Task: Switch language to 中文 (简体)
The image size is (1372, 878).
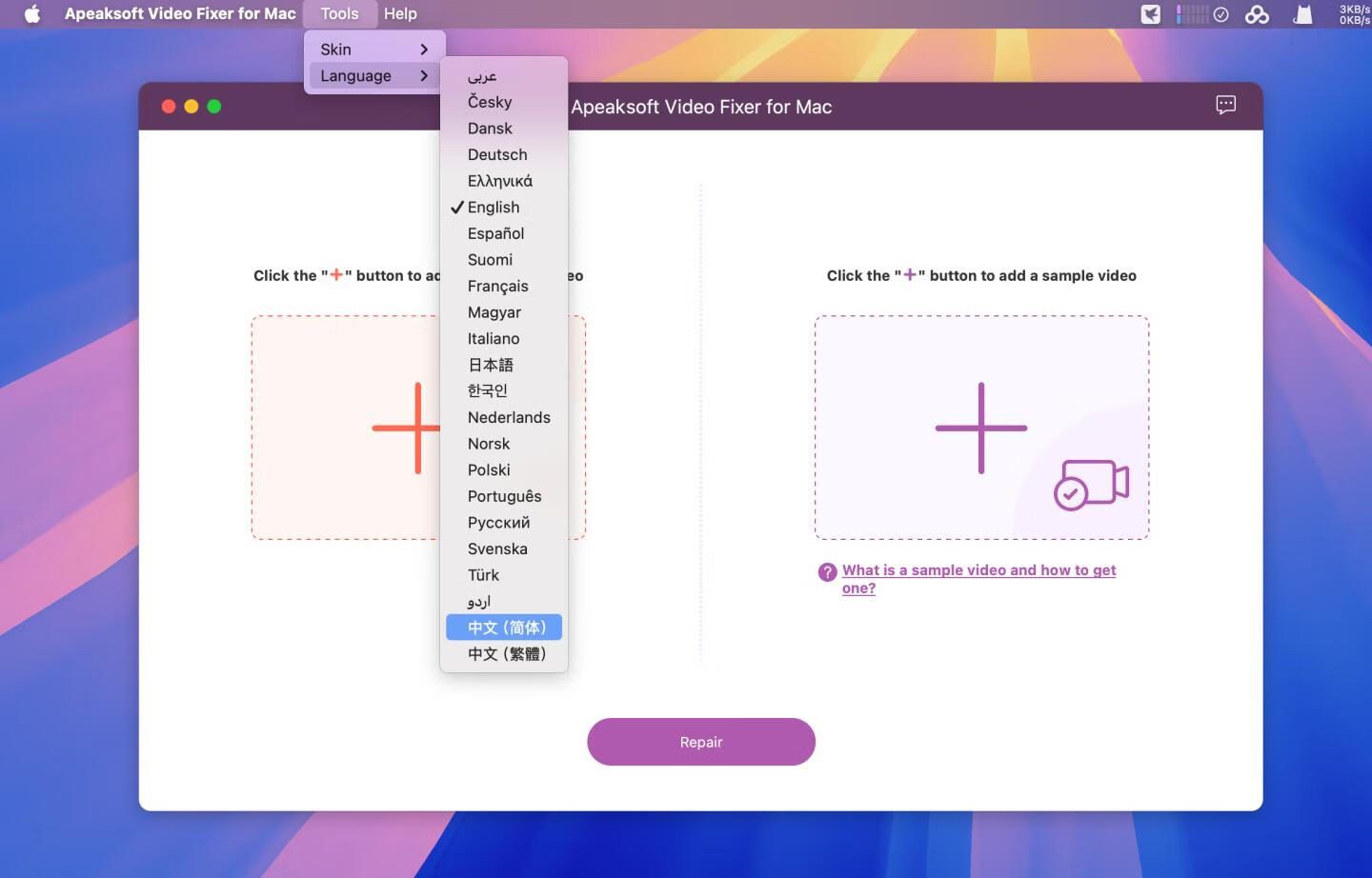Action: [x=506, y=628]
